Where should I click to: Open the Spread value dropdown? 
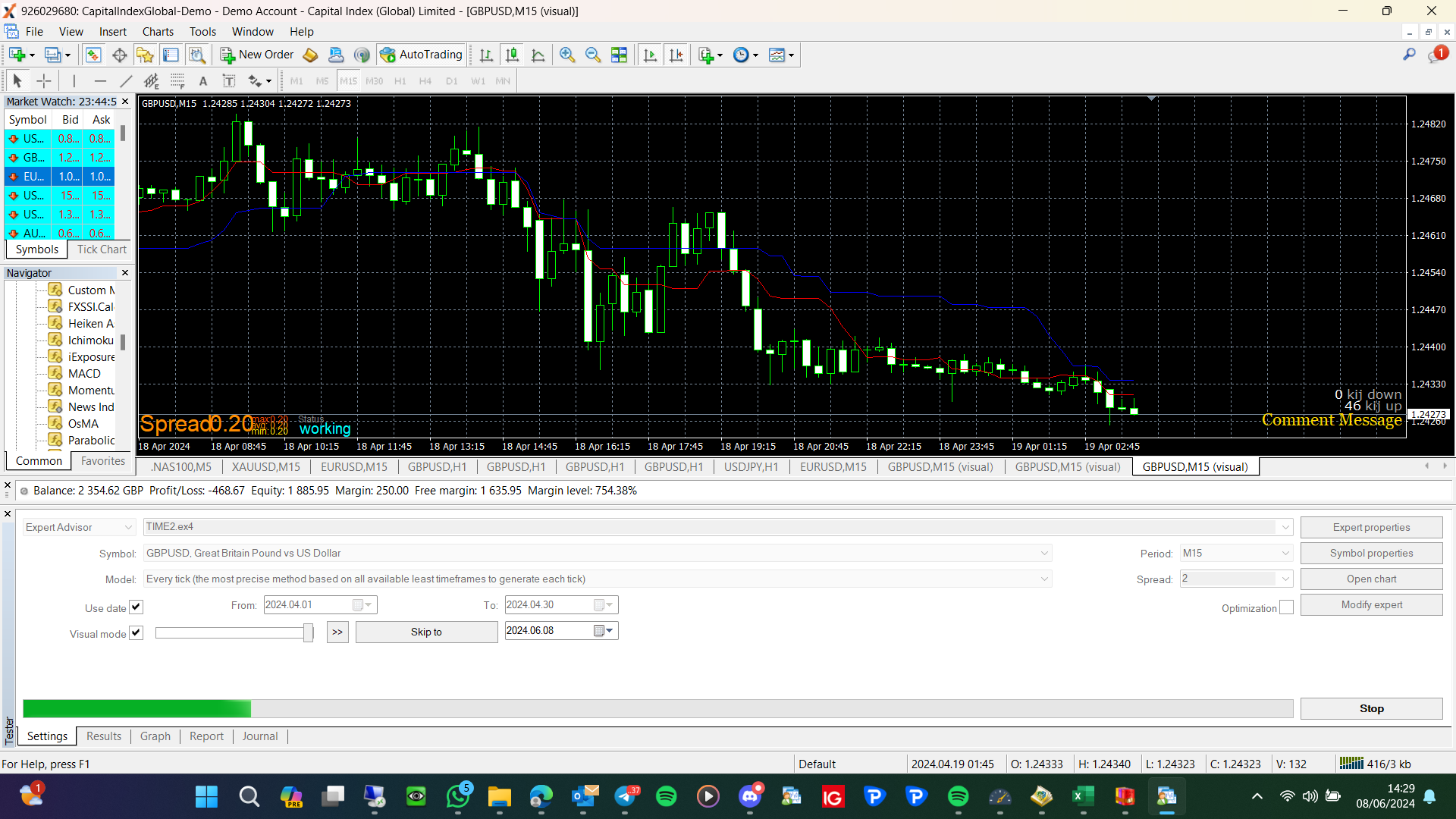(1285, 579)
